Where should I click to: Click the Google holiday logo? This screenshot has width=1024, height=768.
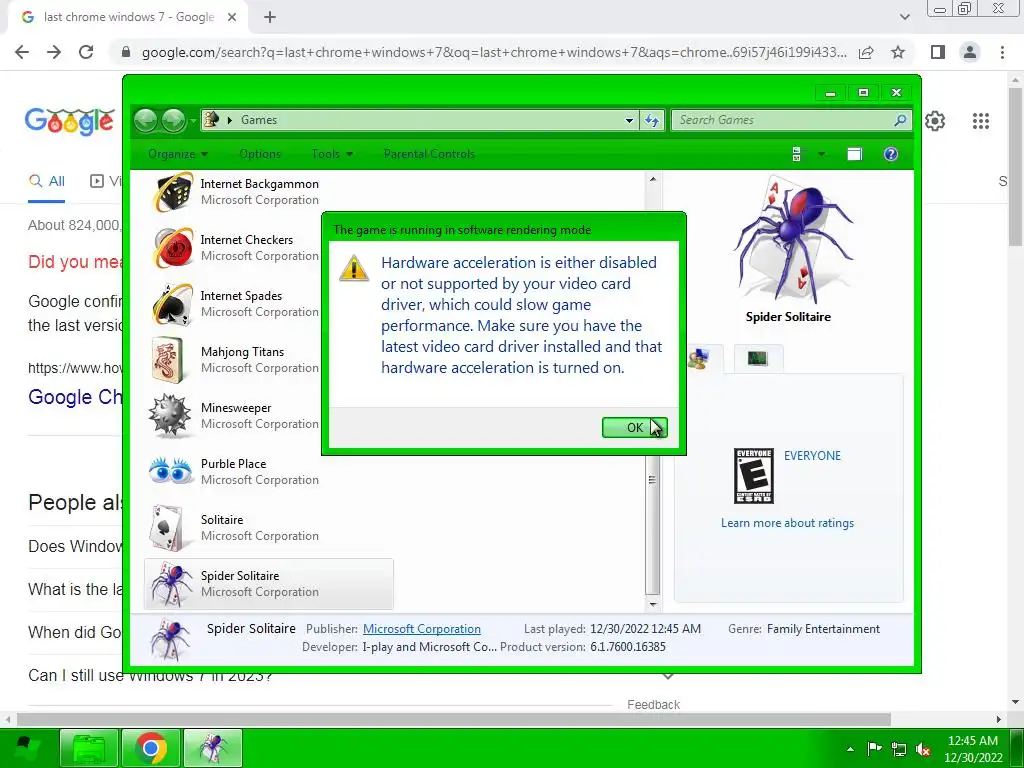69,121
